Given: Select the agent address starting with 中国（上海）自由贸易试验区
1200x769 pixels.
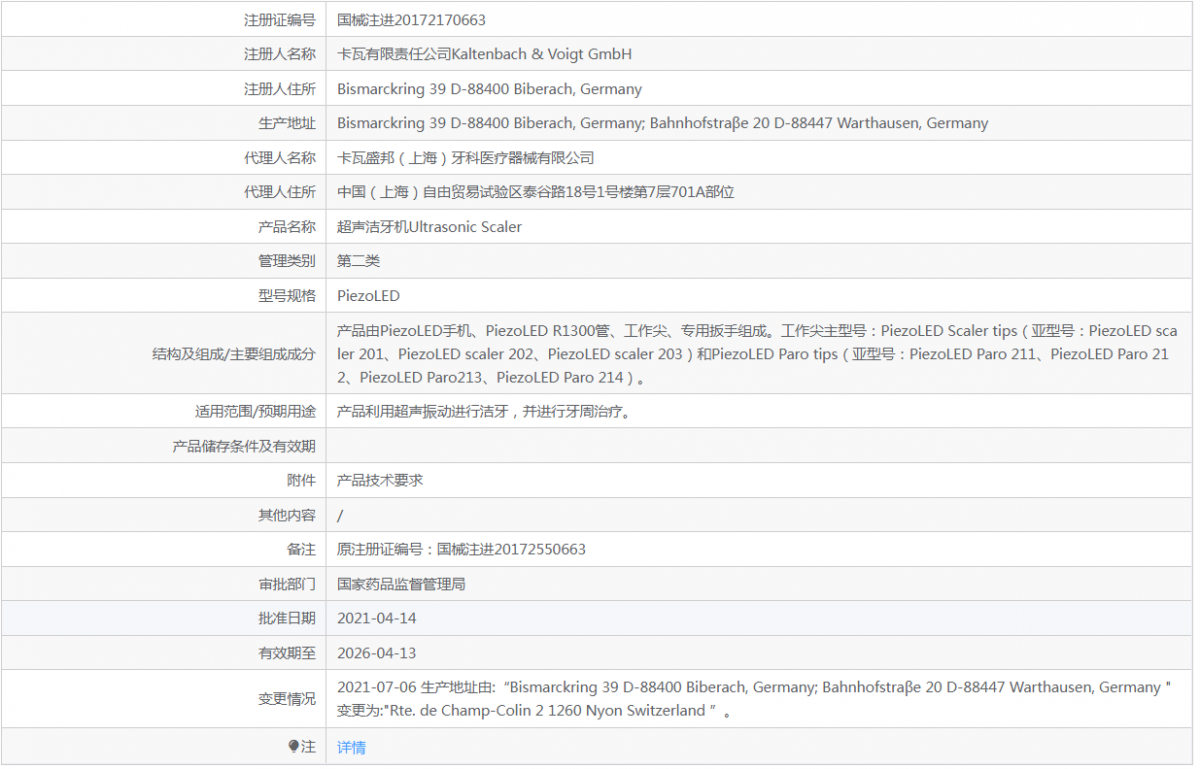Looking at the screenshot, I should coord(536,192).
